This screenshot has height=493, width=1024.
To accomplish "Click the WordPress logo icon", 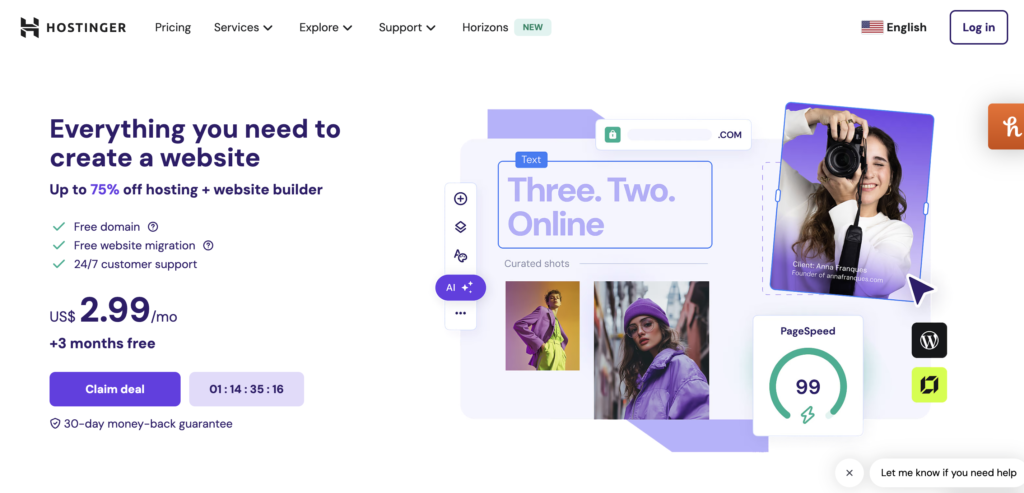I will point(929,340).
